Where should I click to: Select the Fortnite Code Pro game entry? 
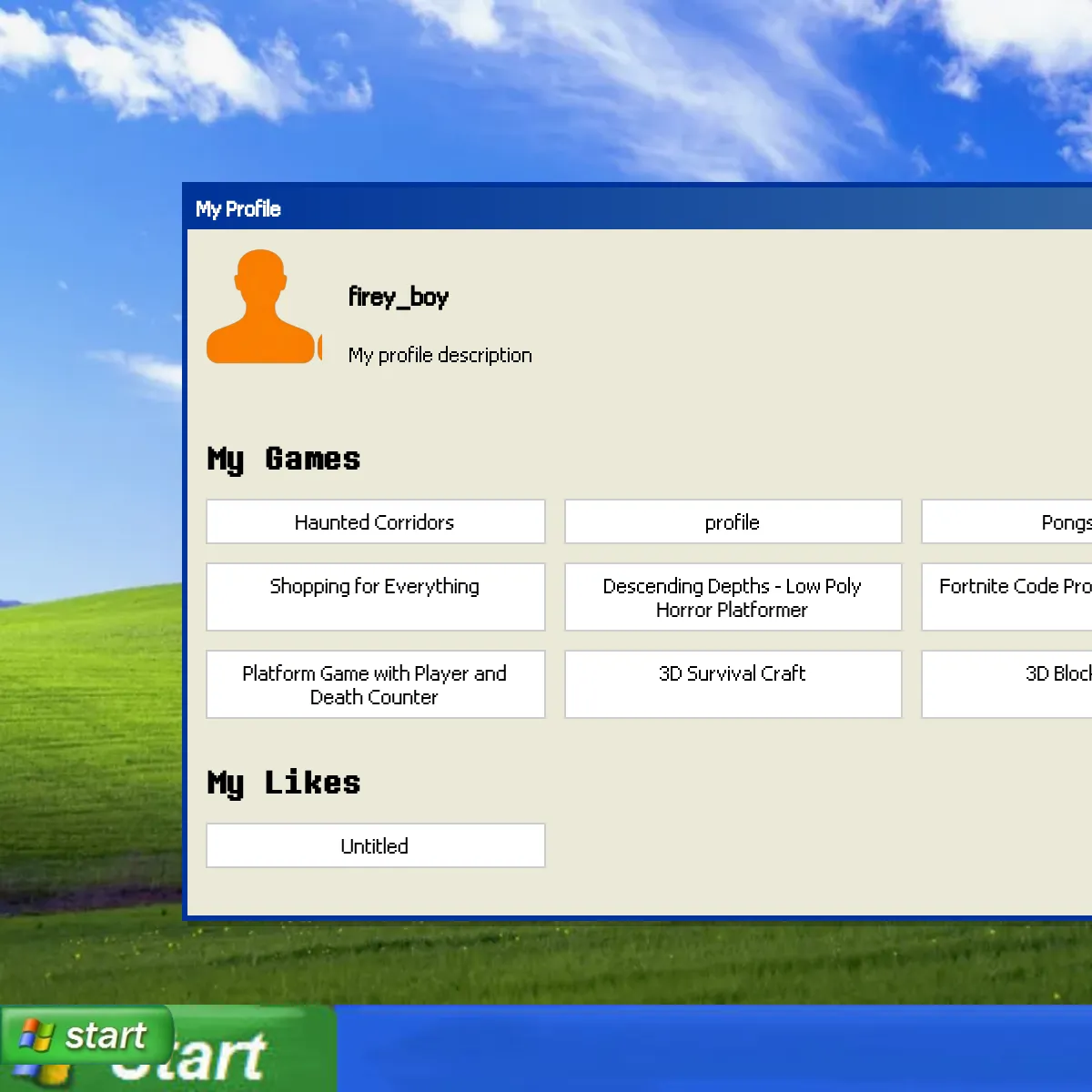point(1007,597)
